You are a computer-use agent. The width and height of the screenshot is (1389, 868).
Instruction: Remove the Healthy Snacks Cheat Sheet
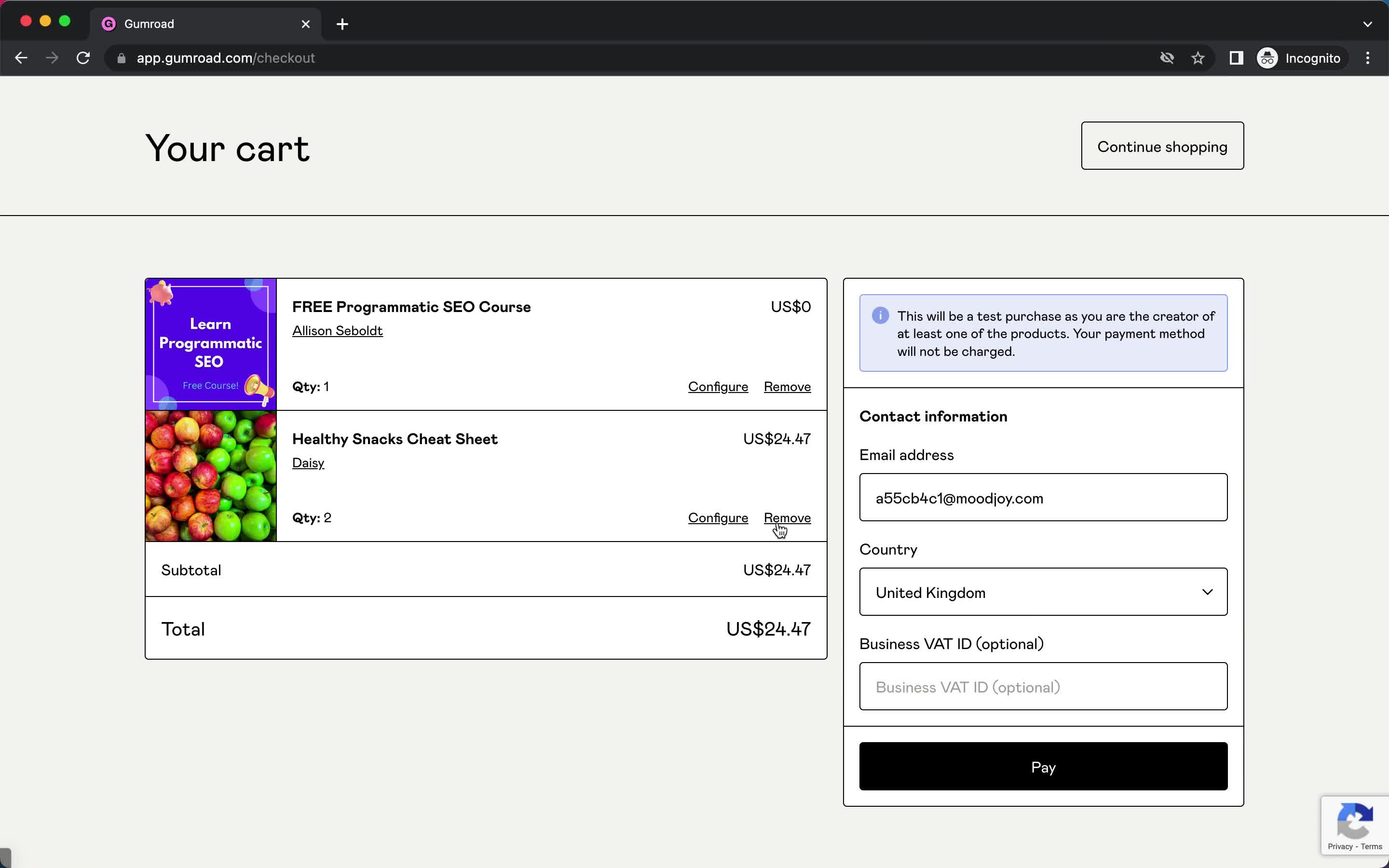[x=787, y=518]
